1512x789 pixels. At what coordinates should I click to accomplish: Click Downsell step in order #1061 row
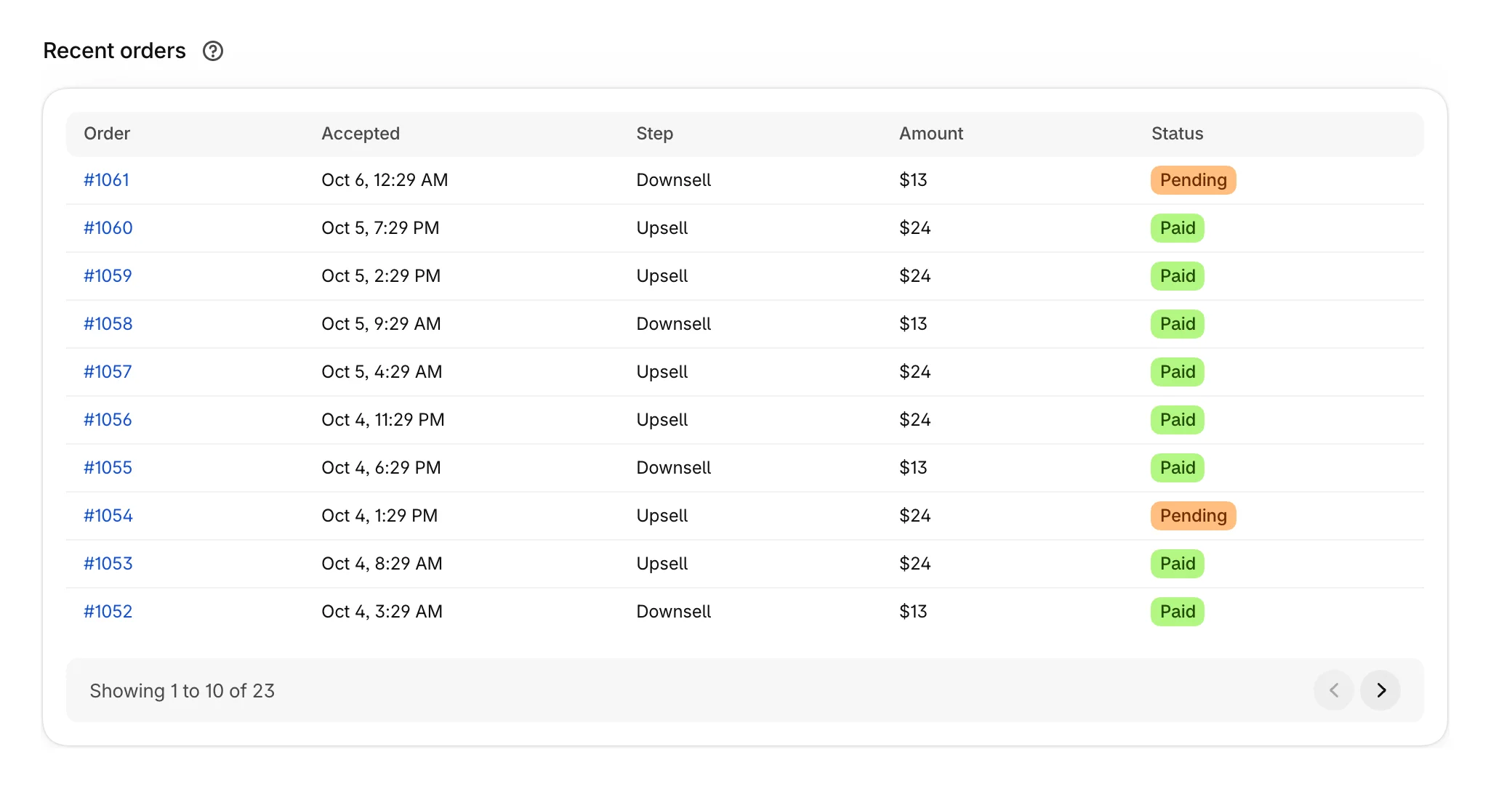pyautogui.click(x=674, y=180)
